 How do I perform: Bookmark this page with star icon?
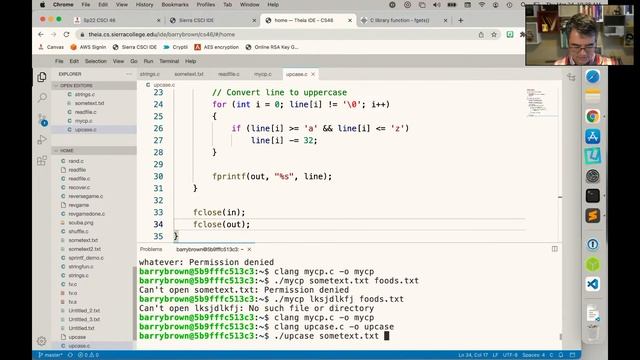point(494,35)
